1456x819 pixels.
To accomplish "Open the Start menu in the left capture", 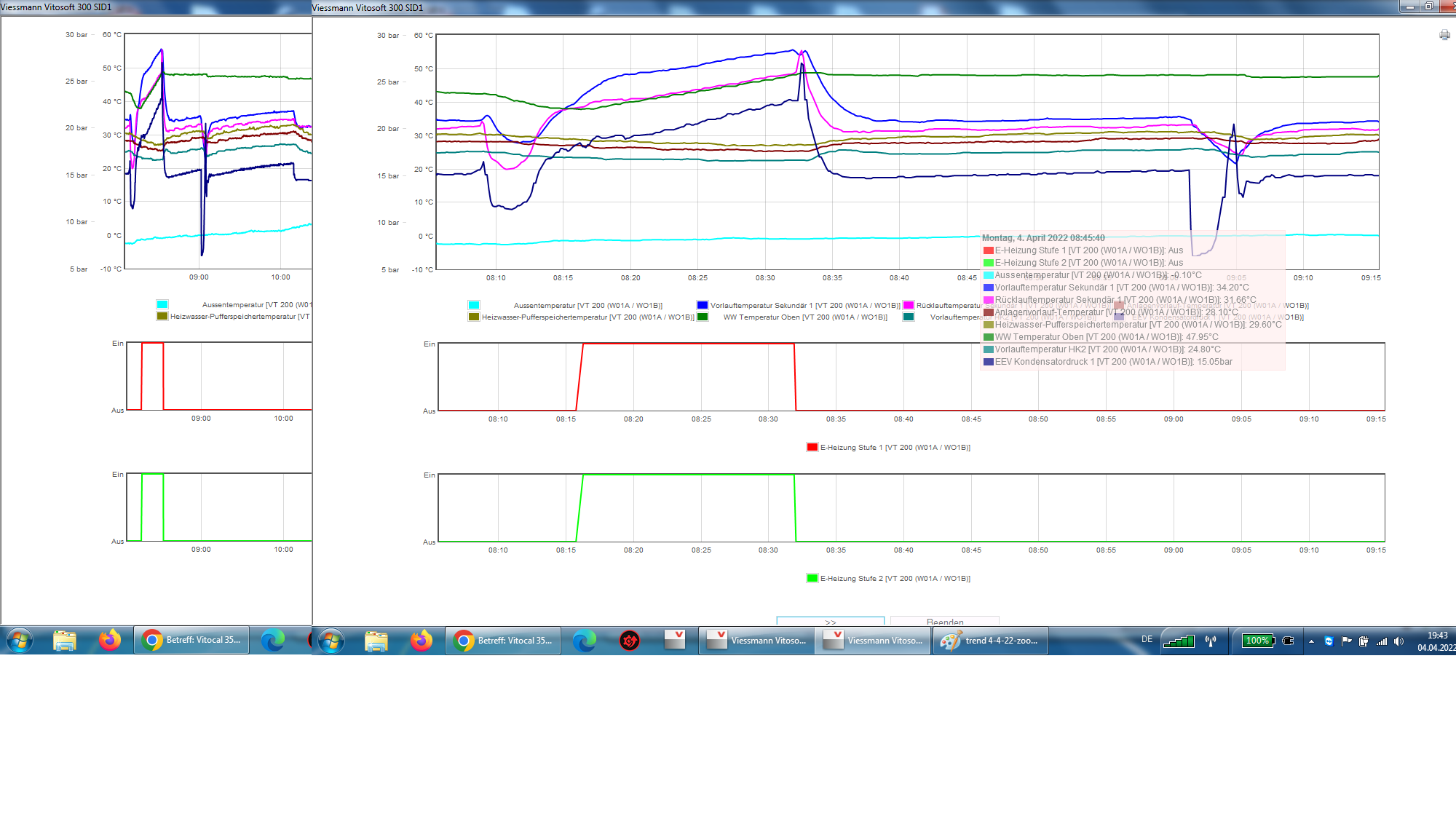I will (x=20, y=640).
